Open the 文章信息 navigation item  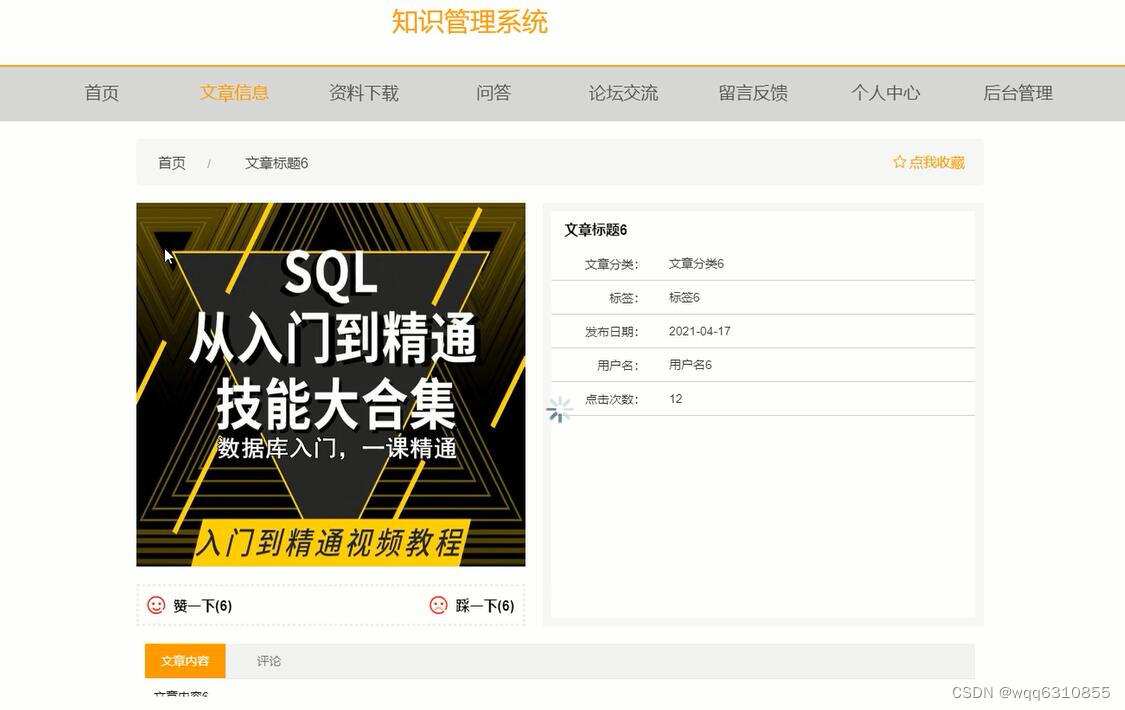pos(234,93)
